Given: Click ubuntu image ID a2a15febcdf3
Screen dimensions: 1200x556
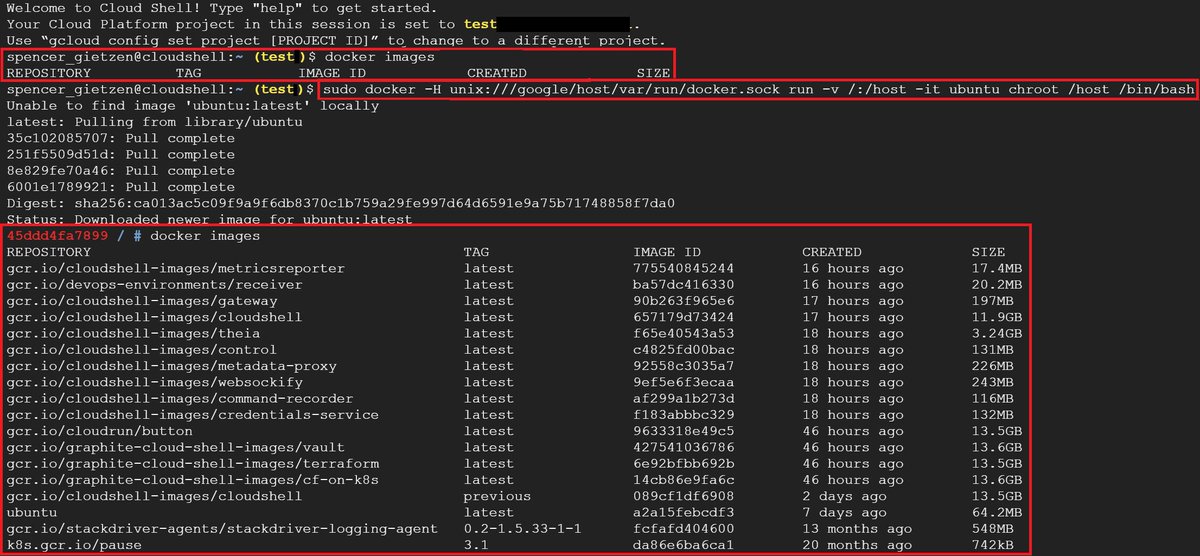Looking at the screenshot, I should coord(684,512).
